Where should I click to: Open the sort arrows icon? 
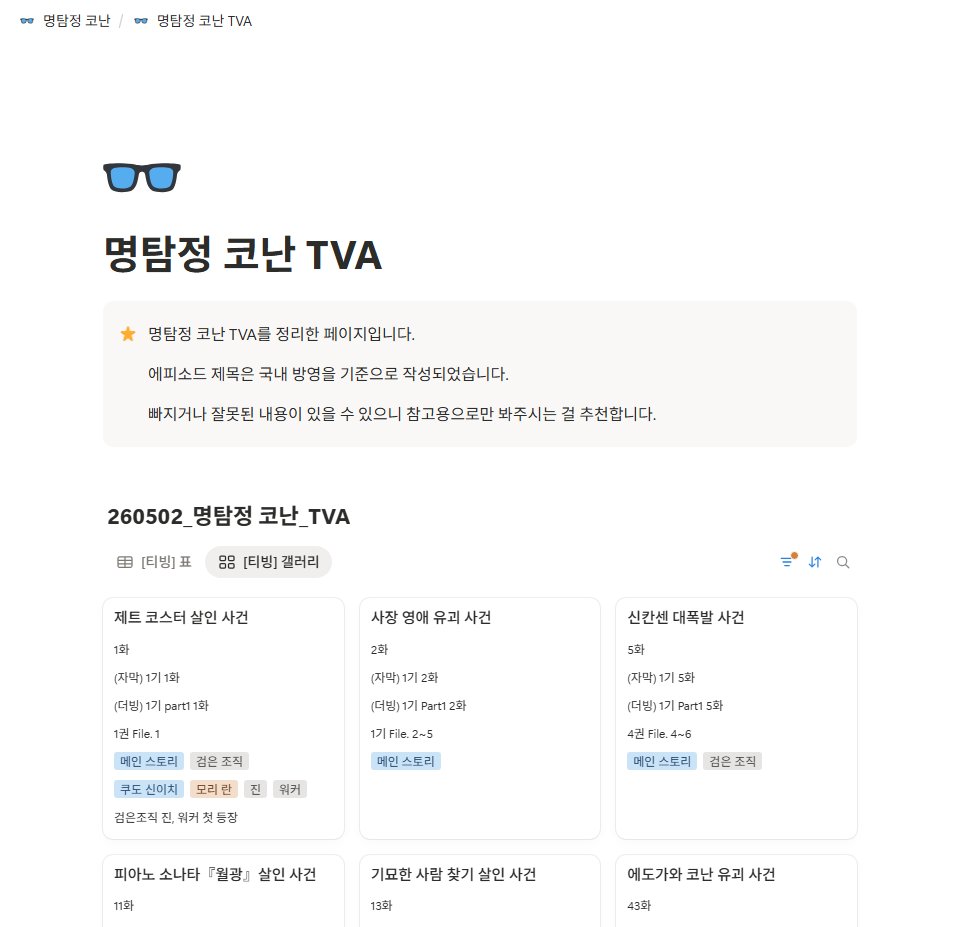click(815, 562)
